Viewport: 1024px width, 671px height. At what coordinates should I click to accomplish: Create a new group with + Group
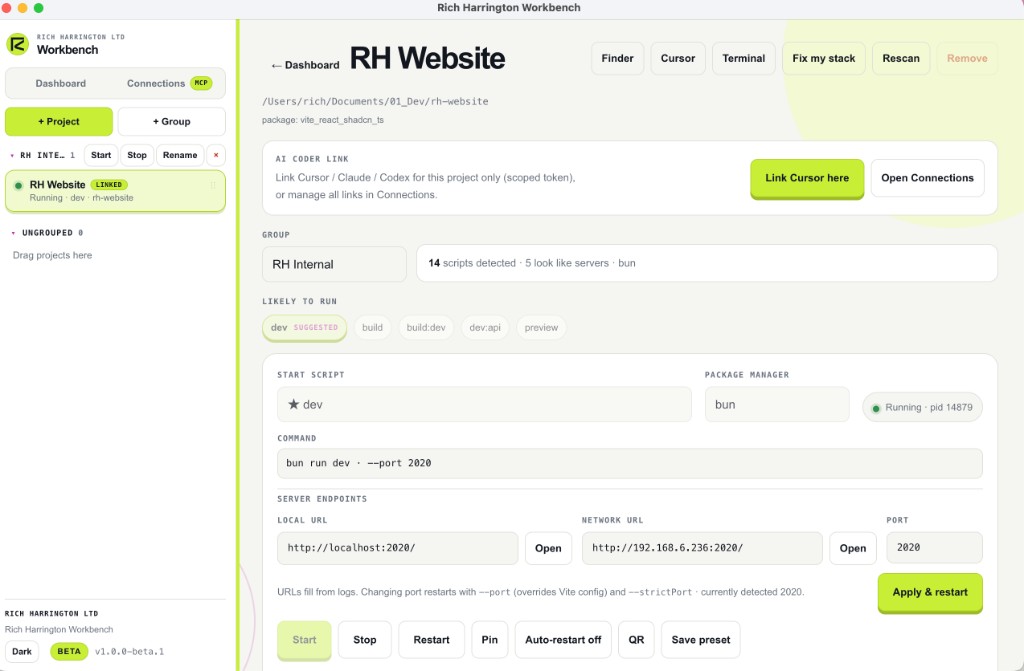coord(172,122)
